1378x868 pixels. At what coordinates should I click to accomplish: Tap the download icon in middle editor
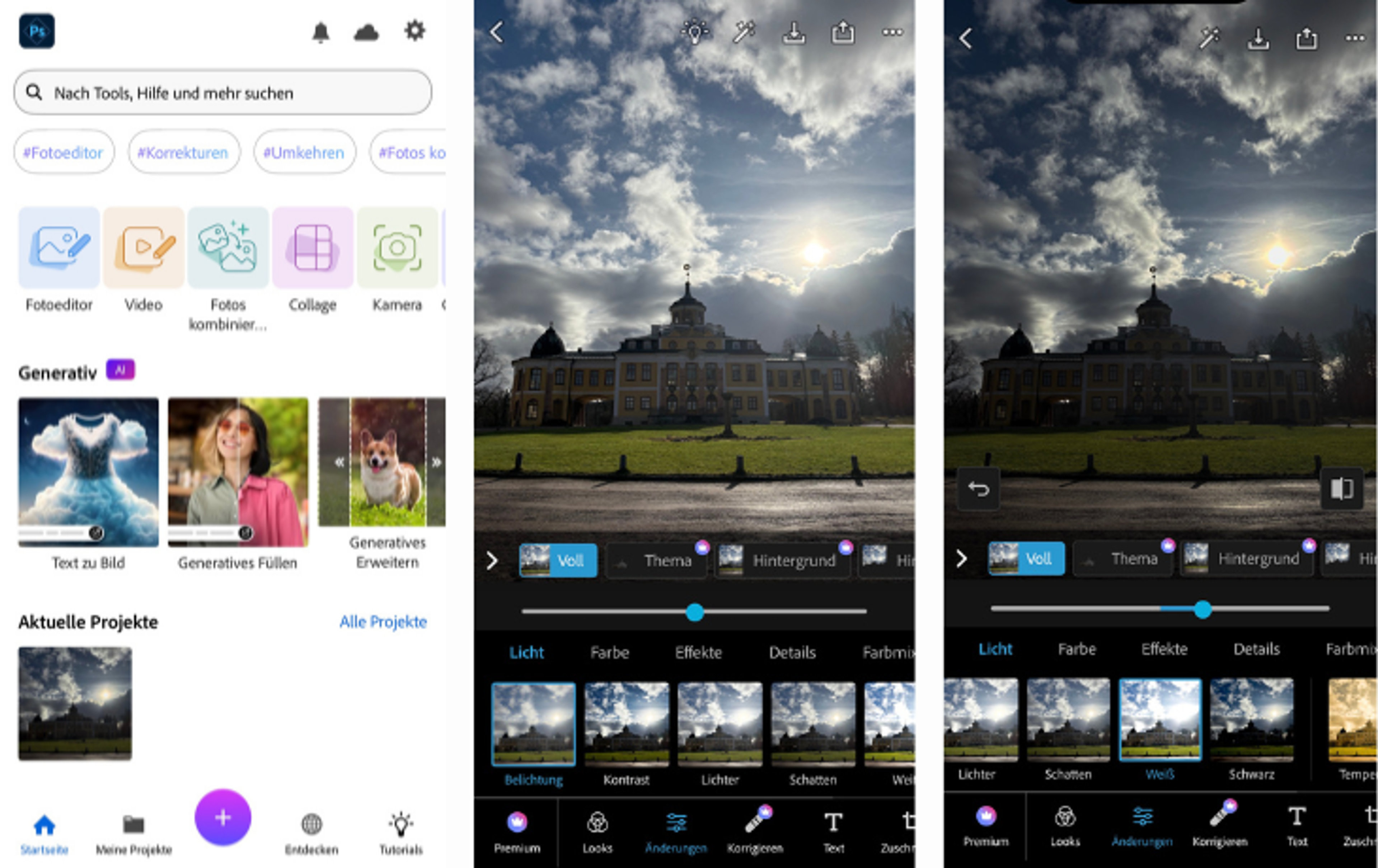794,33
